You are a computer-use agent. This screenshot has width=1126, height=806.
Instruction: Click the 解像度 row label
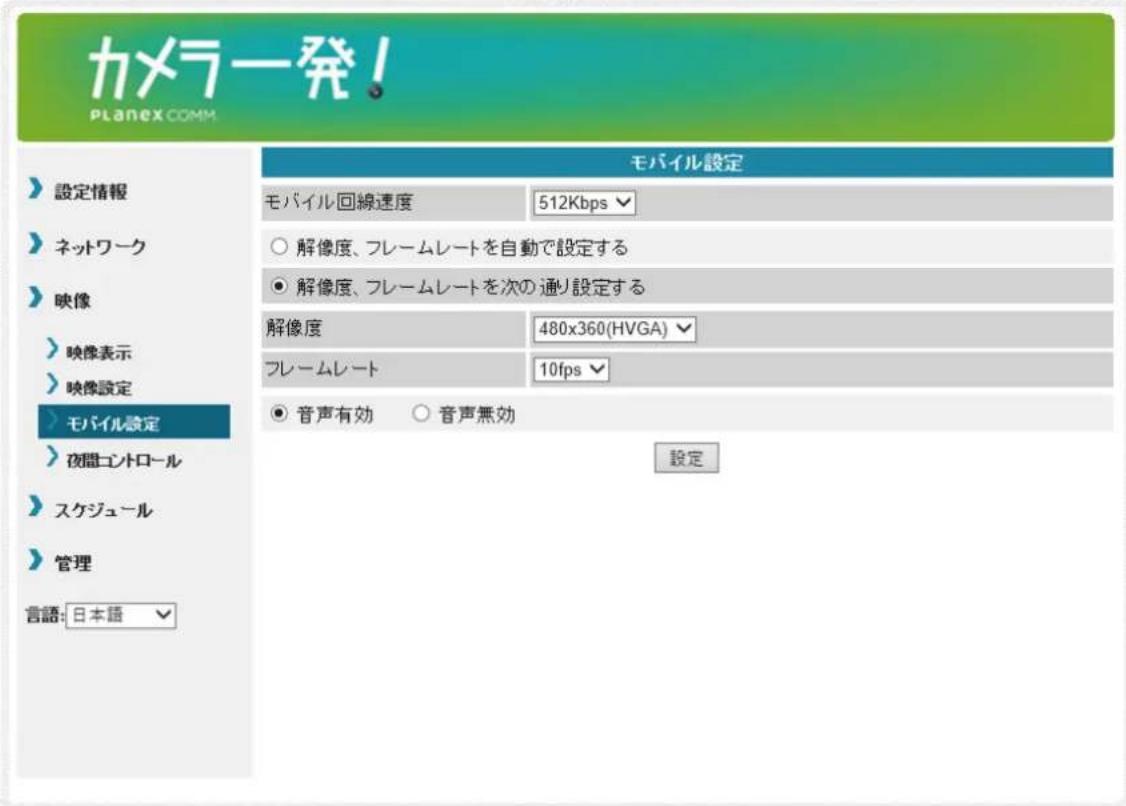tap(294, 328)
